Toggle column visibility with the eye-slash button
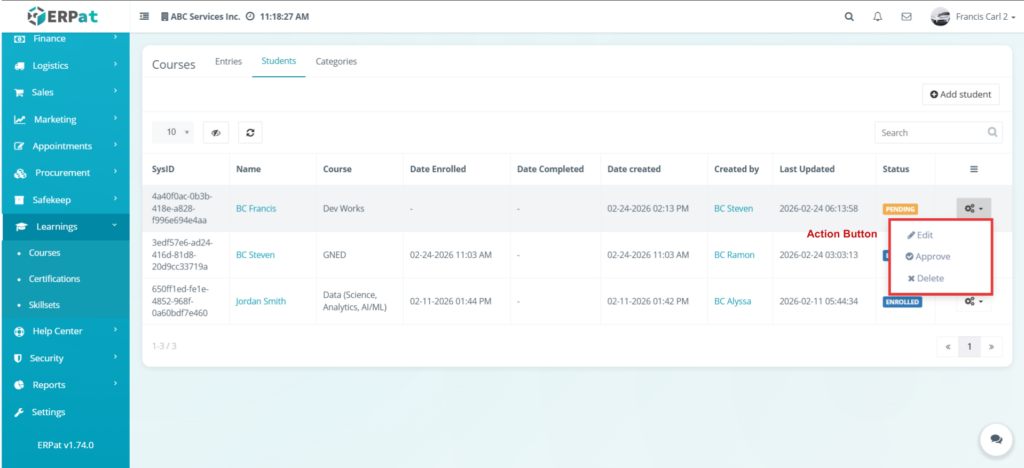The image size is (1024, 468). [x=216, y=132]
